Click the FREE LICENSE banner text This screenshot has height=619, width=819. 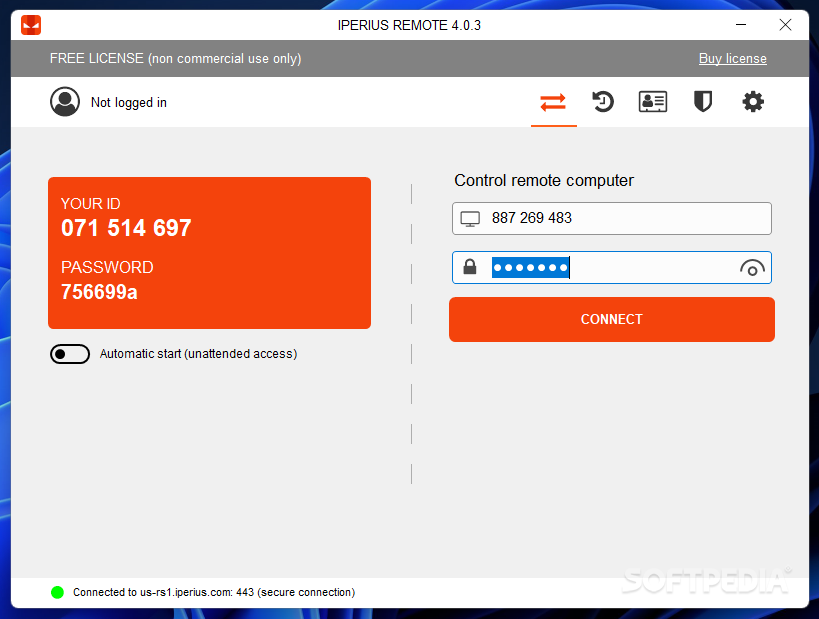176,59
